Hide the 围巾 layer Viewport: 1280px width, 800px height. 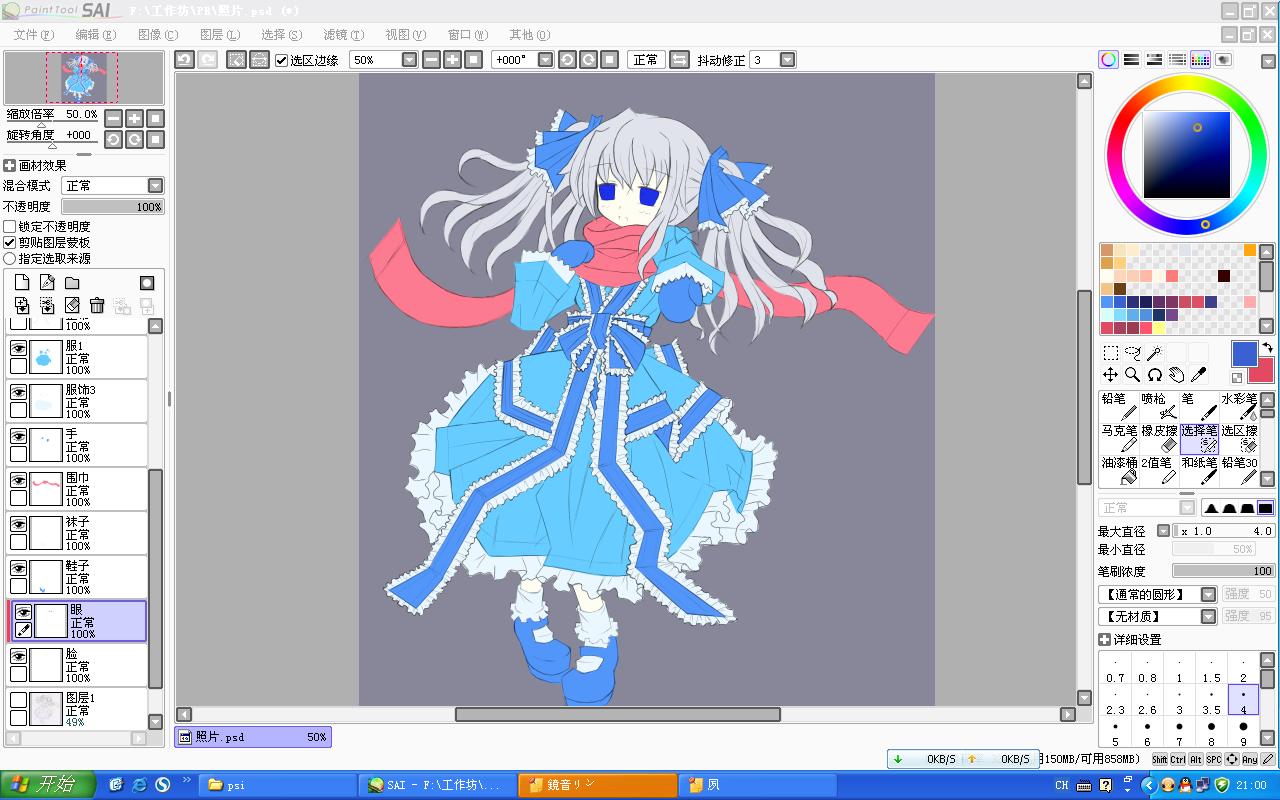pos(18,480)
